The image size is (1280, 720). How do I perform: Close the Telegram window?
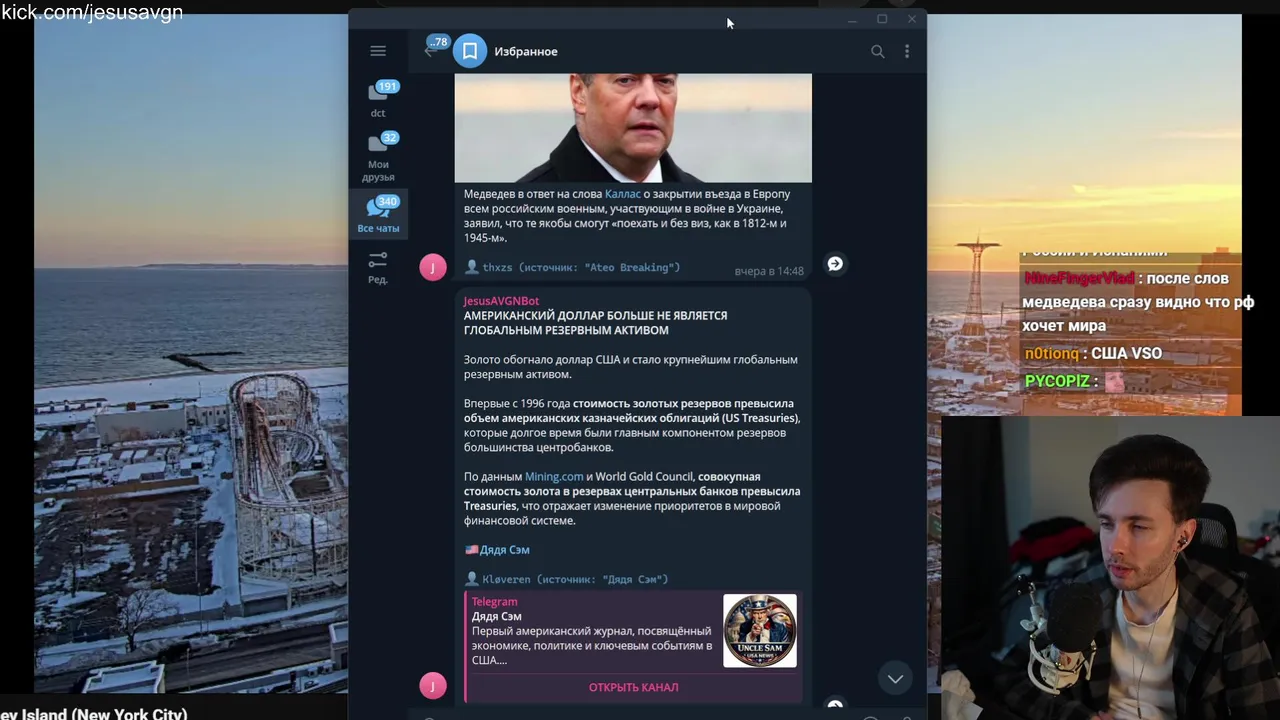912,19
